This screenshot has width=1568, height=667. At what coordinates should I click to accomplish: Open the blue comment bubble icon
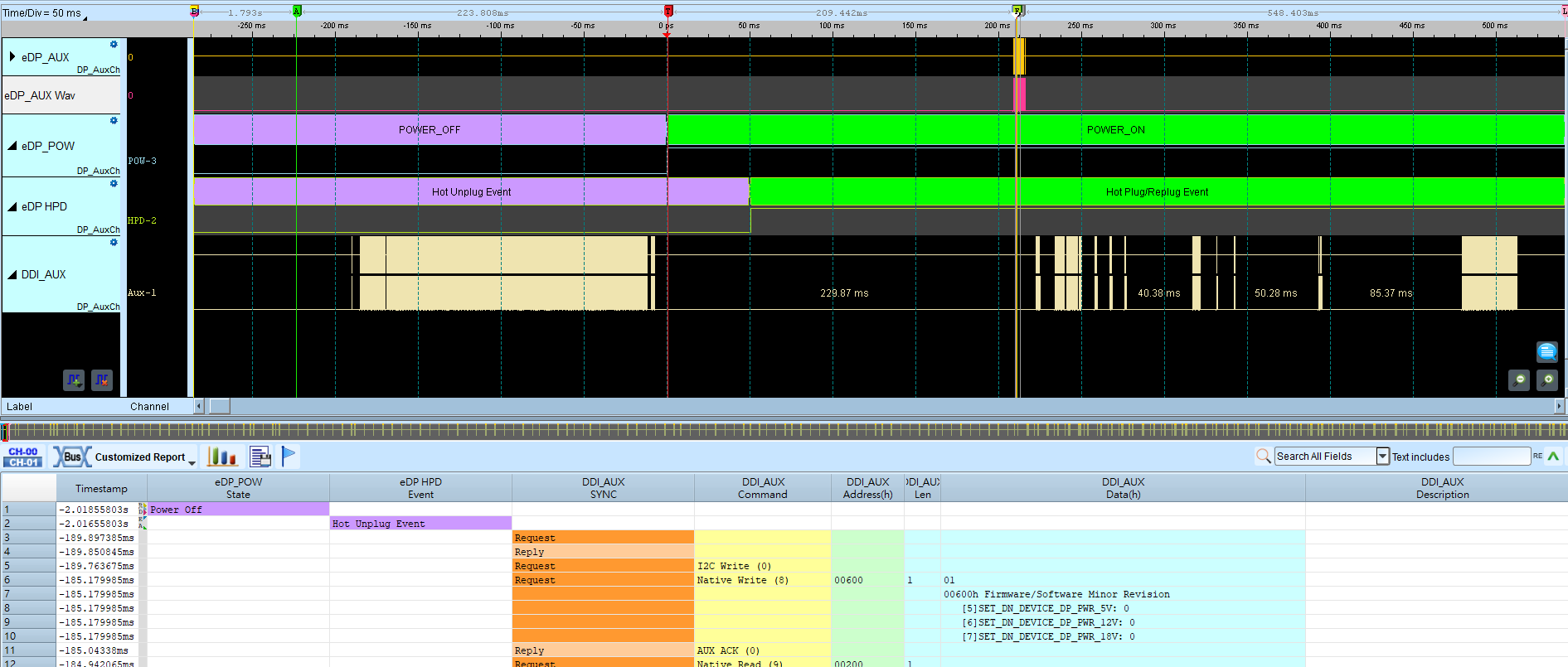click(x=1547, y=351)
